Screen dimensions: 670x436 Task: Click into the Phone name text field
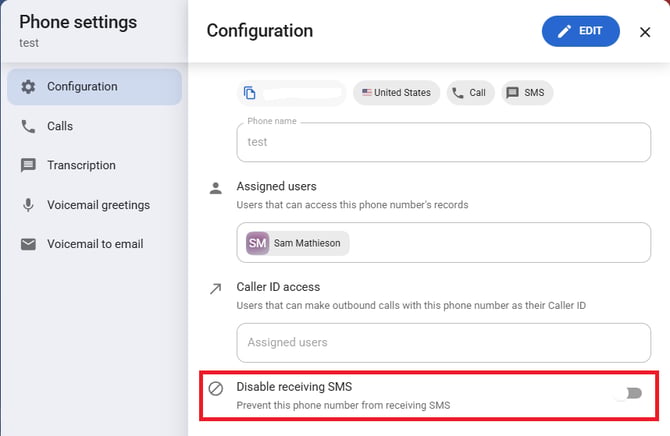[444, 142]
